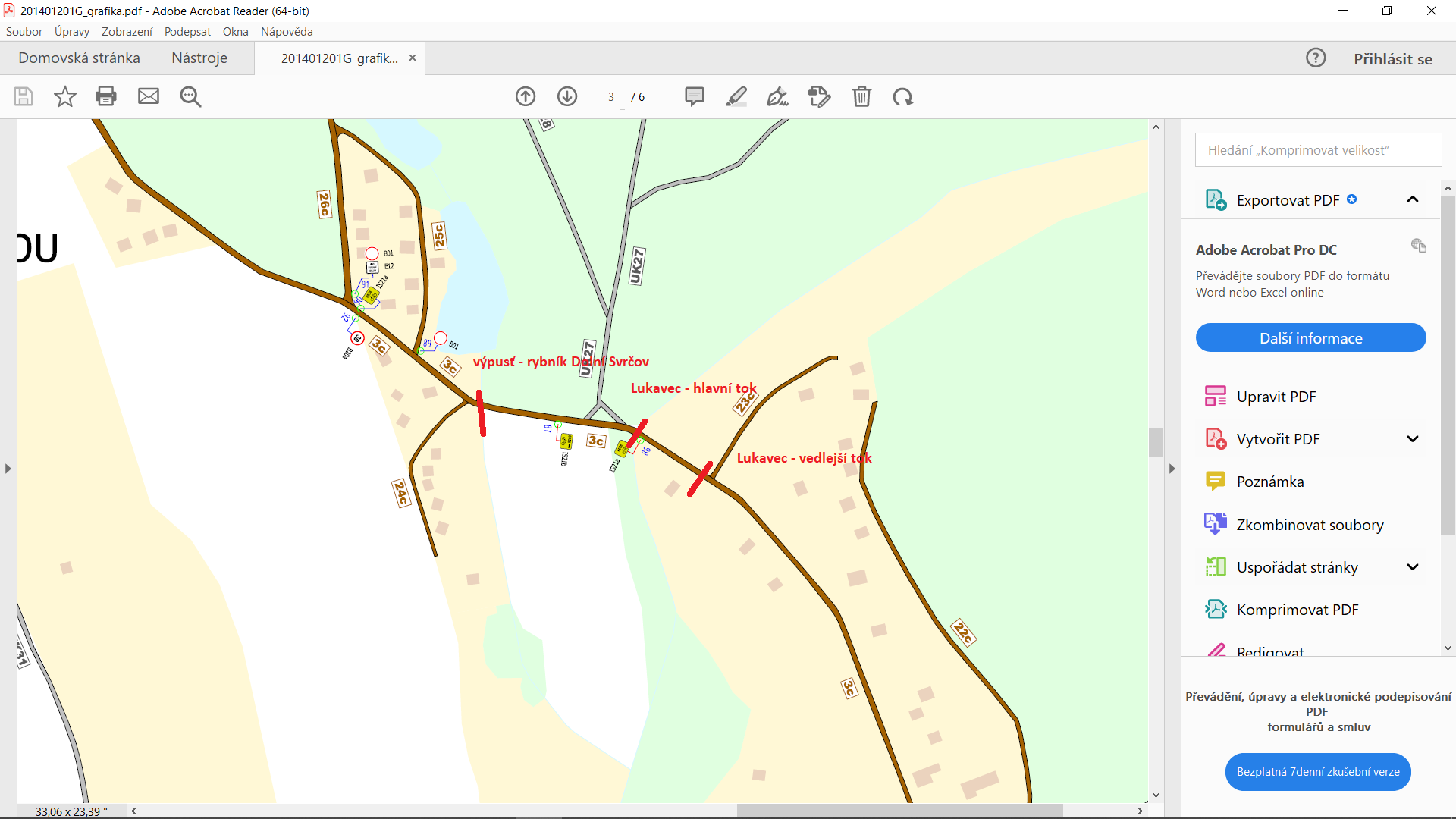This screenshot has height=819, width=1456.
Task: Expand the Vytvořit PDF options
Action: click(x=1412, y=439)
